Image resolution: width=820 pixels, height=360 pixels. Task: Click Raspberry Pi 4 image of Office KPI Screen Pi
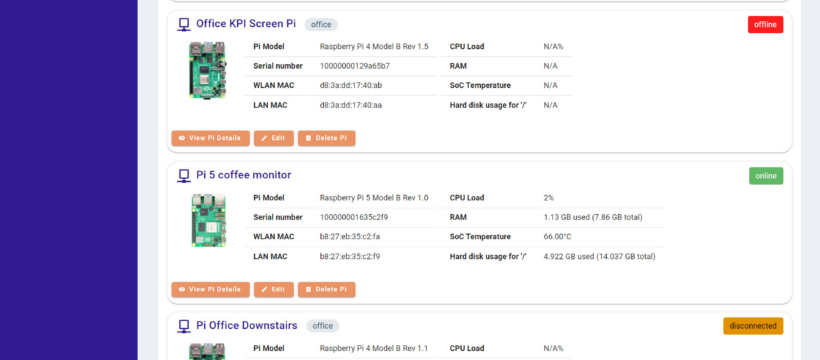208,70
